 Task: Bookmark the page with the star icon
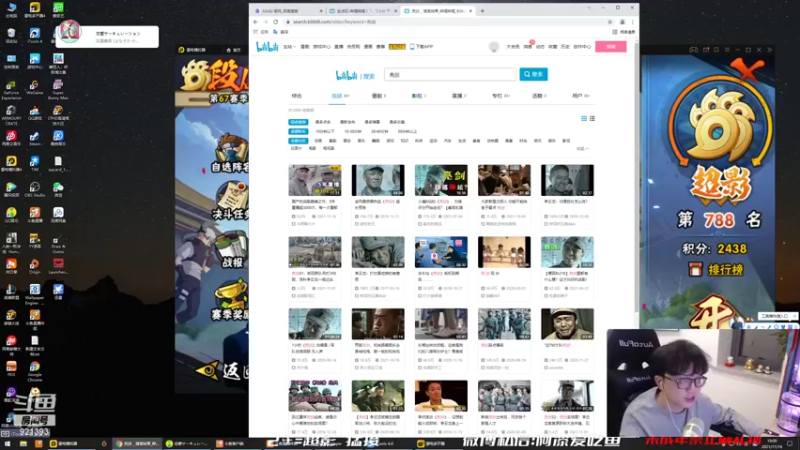610,22
